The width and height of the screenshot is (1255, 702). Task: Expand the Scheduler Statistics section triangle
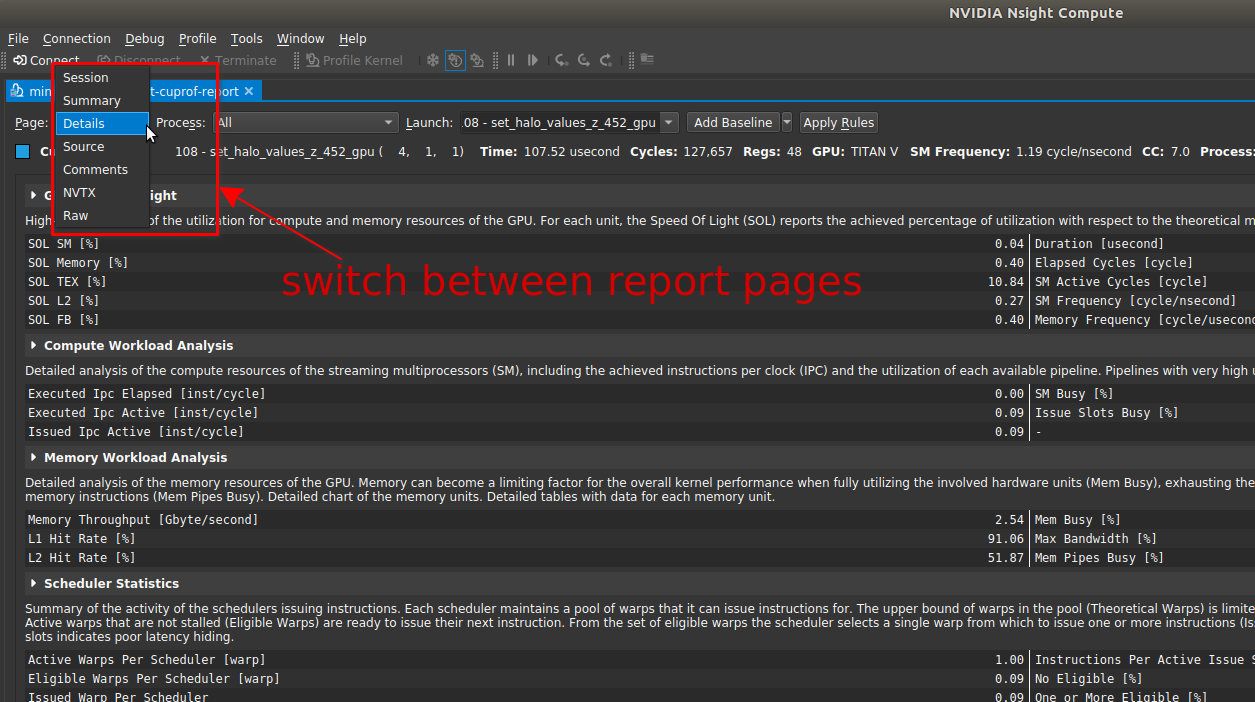pos(34,584)
